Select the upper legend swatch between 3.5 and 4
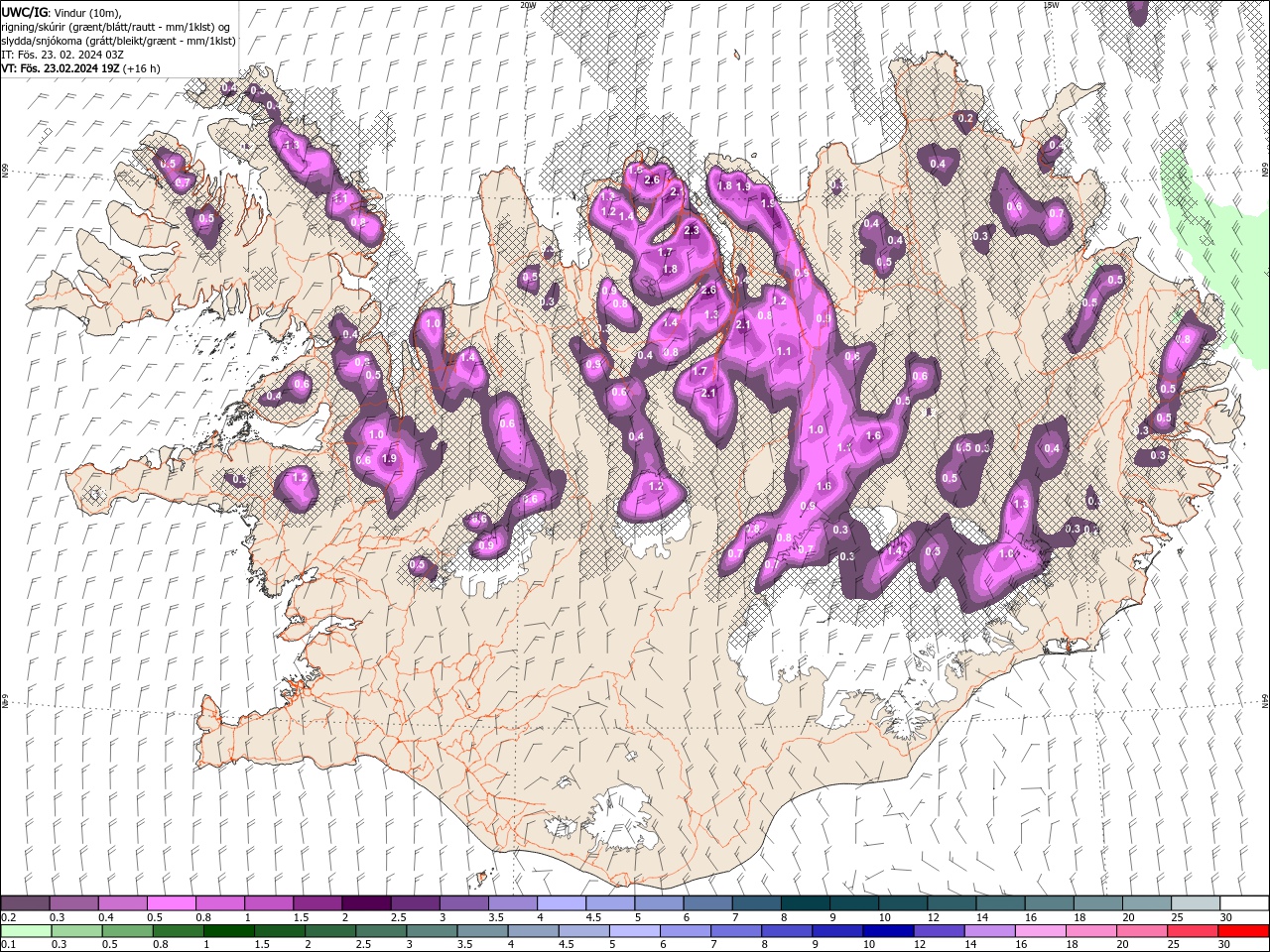This screenshot has width=1270, height=952. pyautogui.click(x=512, y=903)
